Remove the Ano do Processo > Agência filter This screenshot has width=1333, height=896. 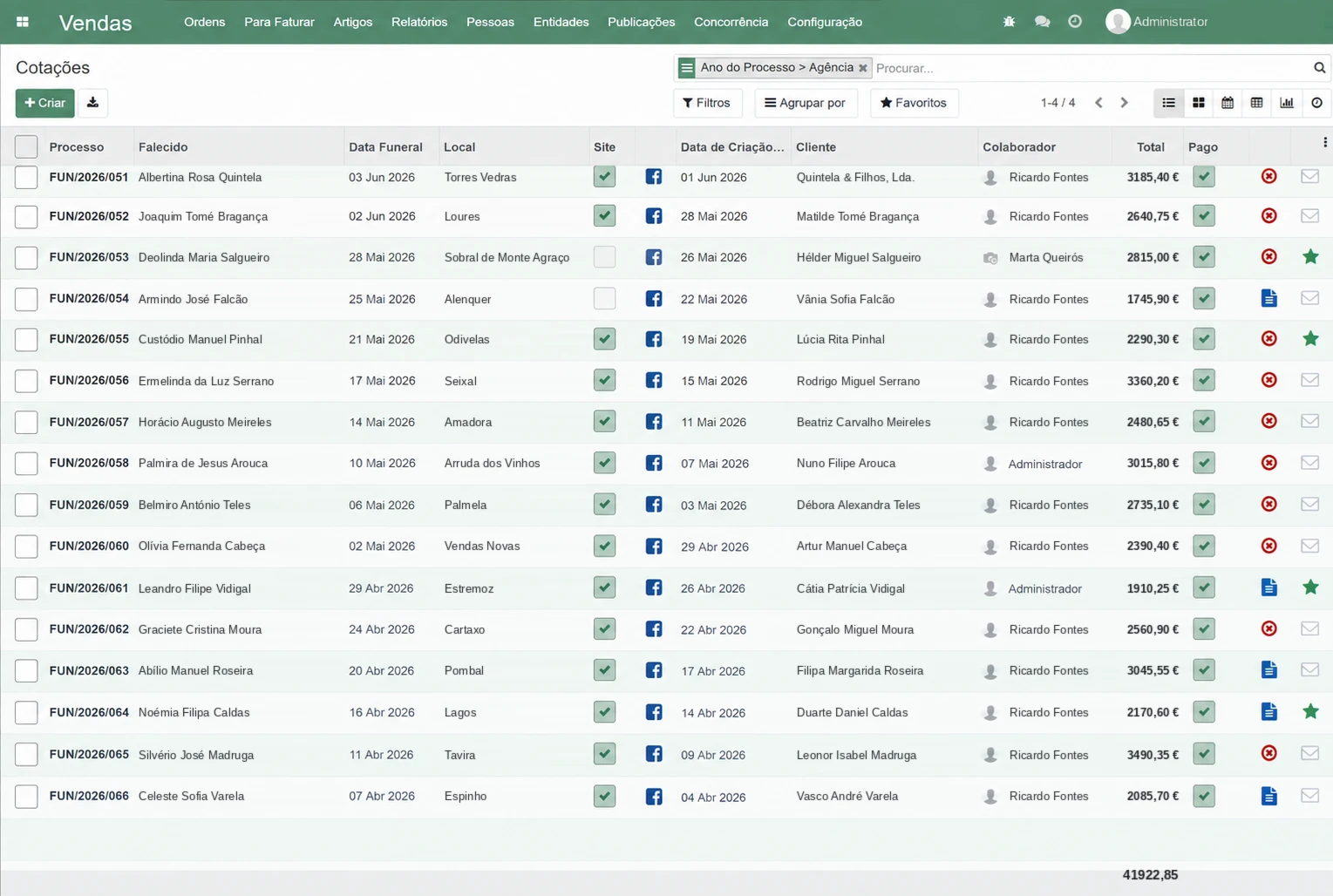tap(862, 68)
